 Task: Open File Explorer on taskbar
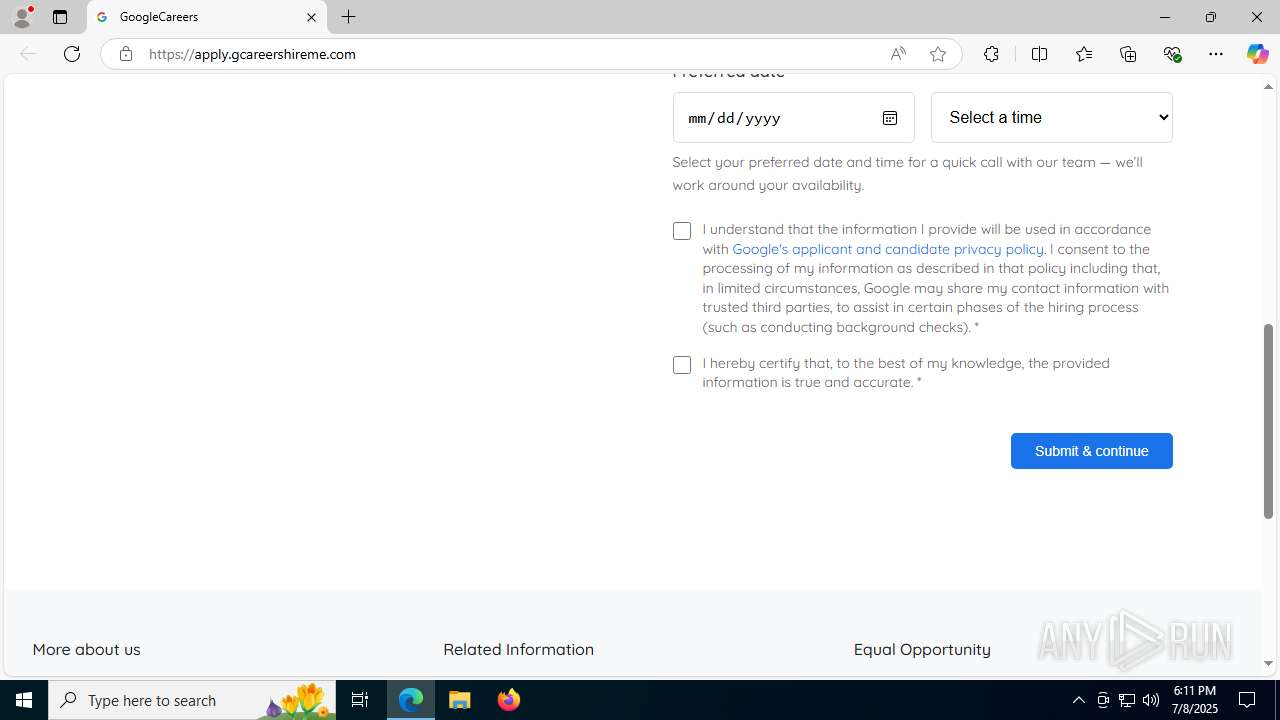pyautogui.click(x=460, y=700)
